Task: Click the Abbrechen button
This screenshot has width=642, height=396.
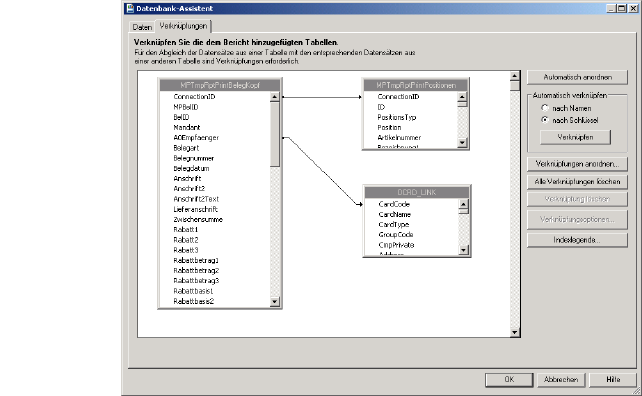Action: (x=561, y=380)
